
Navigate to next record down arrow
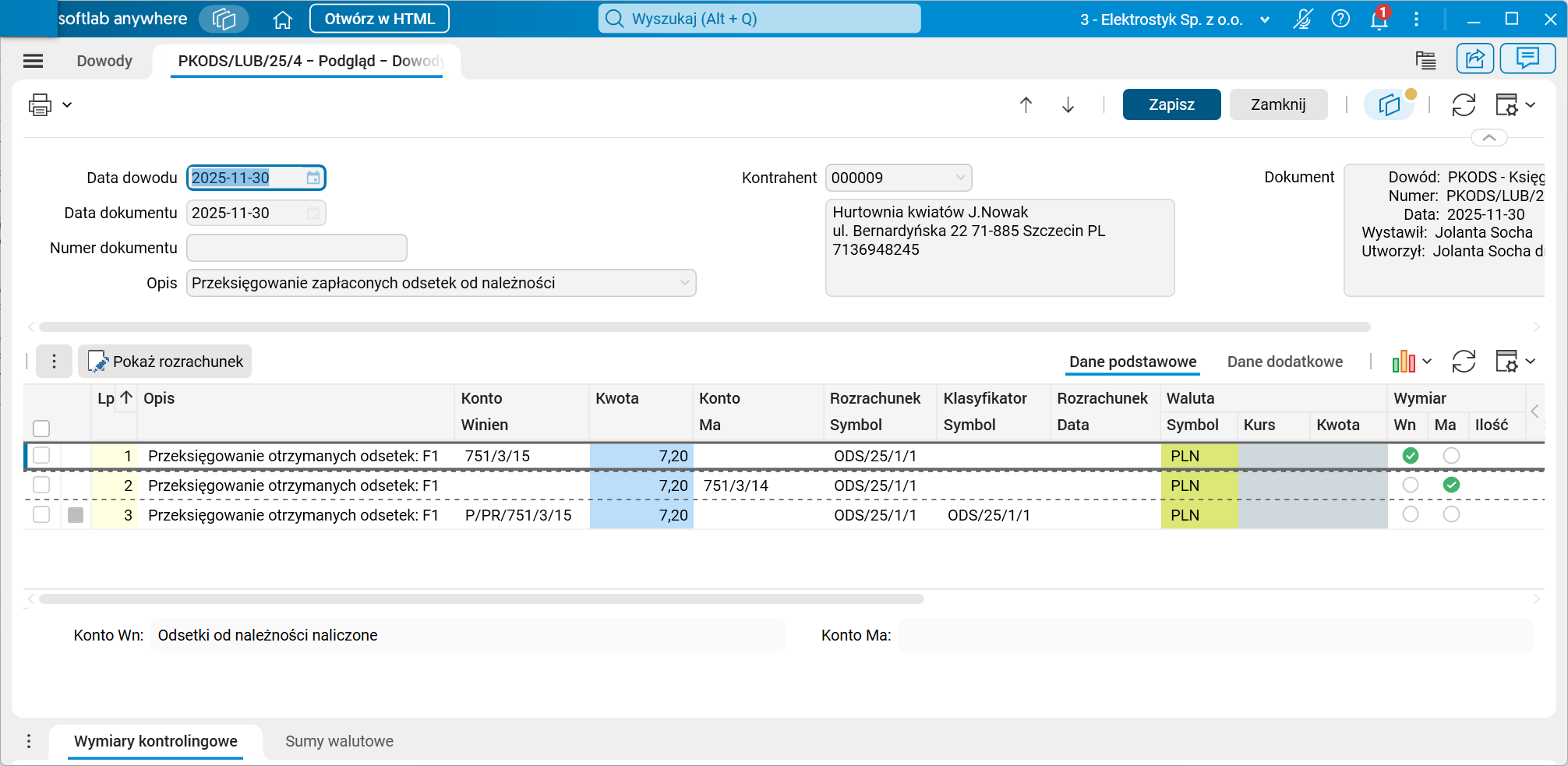1068,104
